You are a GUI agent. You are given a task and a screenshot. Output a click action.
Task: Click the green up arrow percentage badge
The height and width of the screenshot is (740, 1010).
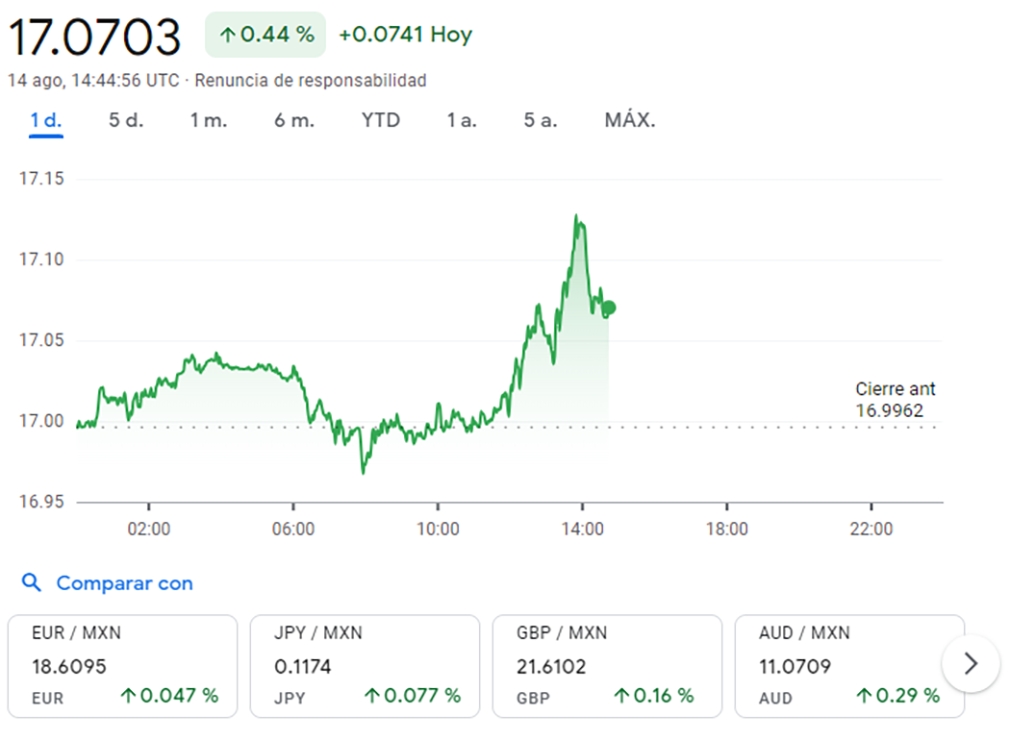[x=265, y=35]
